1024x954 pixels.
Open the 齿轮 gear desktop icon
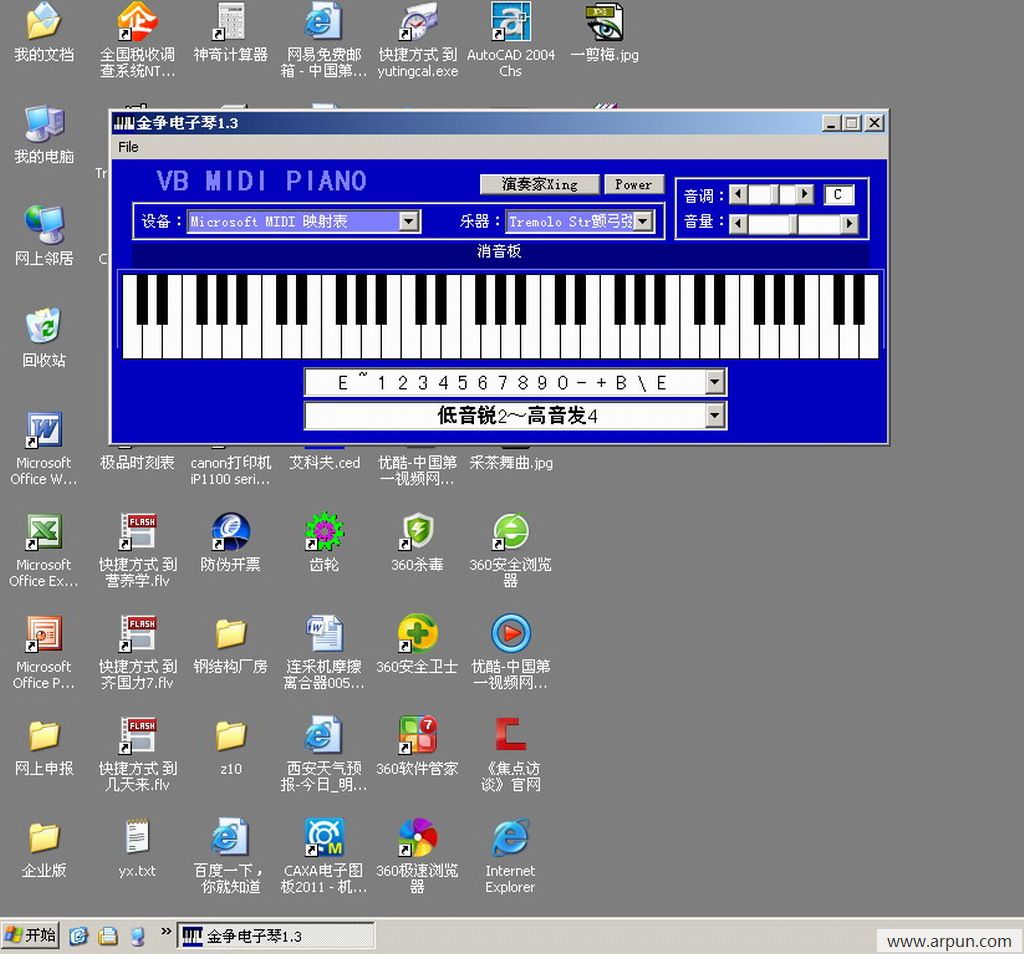[x=324, y=532]
